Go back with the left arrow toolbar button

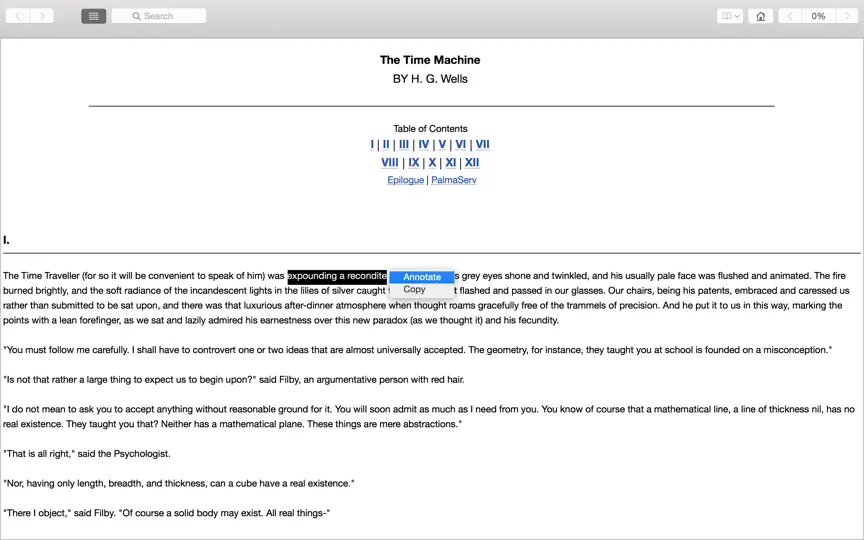click(x=18, y=16)
